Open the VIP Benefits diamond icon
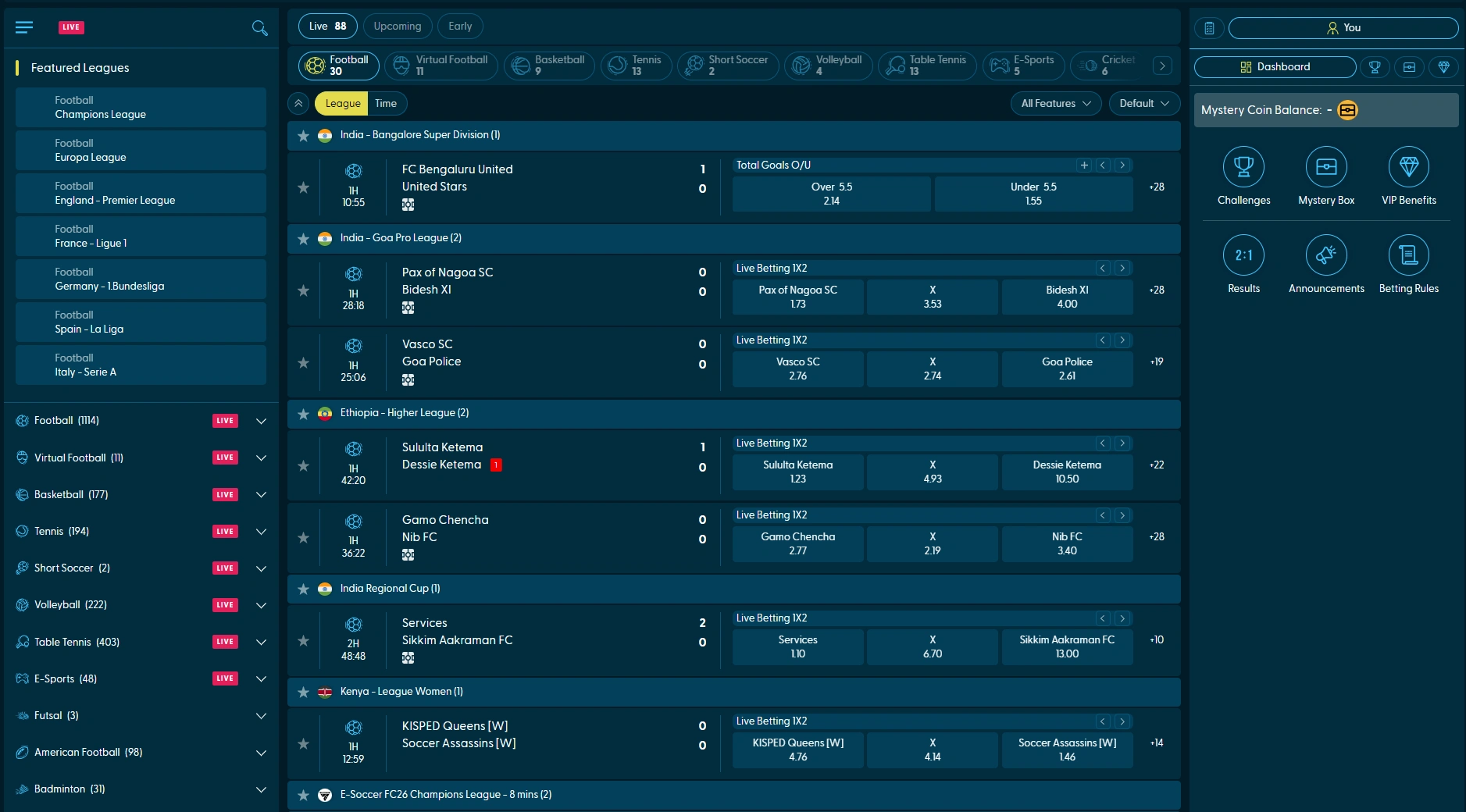This screenshot has height=812, width=1466. (1408, 167)
